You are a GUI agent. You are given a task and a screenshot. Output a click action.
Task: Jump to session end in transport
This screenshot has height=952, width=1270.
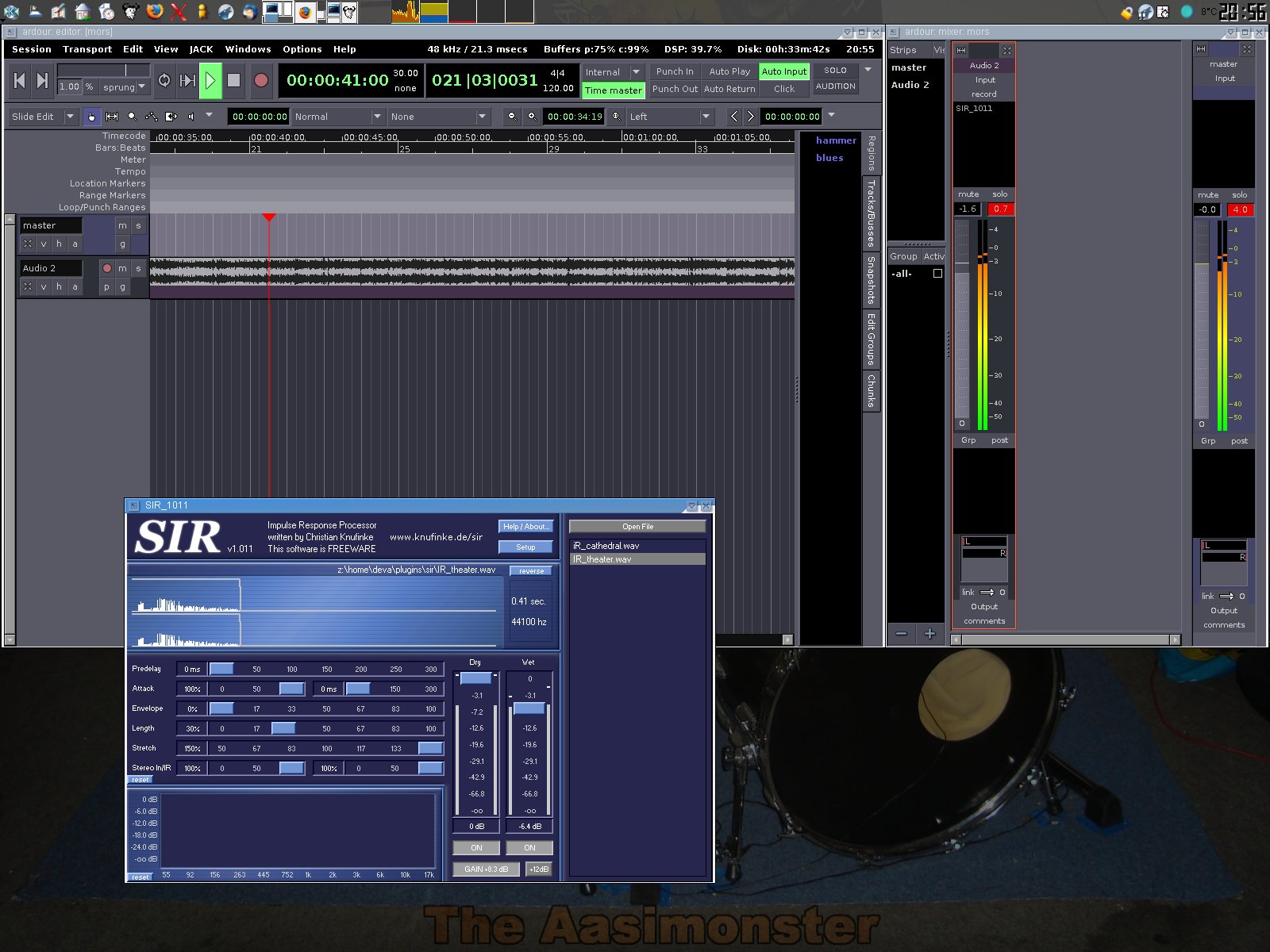43,80
